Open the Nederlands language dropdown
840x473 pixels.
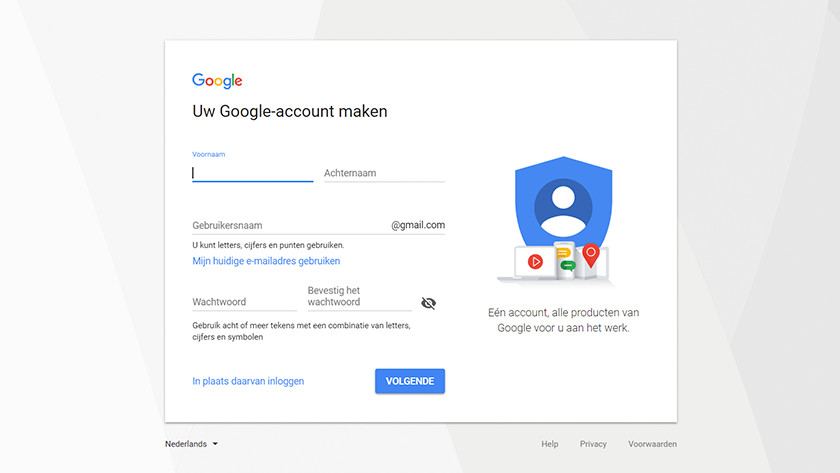(x=191, y=444)
